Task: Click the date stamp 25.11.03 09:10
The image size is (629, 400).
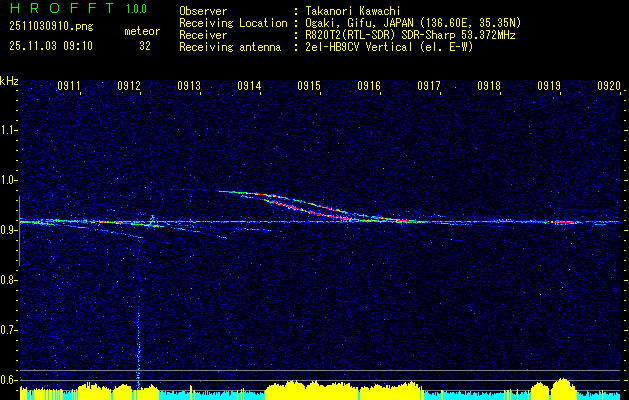Action: click(50, 46)
